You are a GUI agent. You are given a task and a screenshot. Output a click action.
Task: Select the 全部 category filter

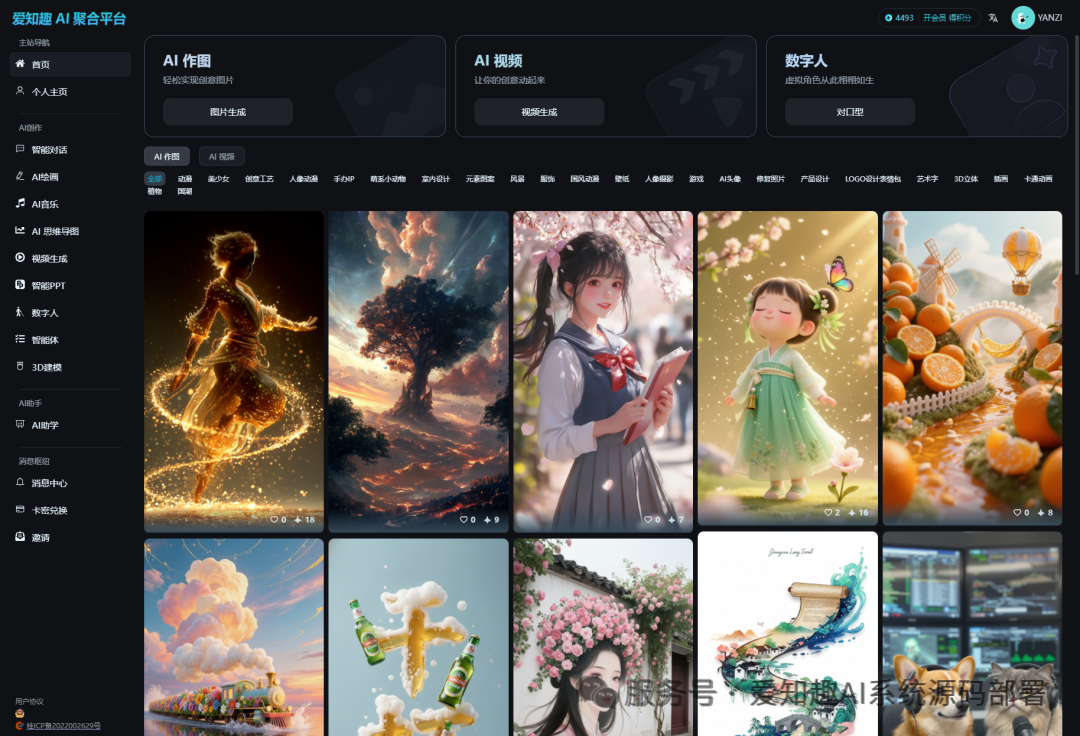coord(155,179)
